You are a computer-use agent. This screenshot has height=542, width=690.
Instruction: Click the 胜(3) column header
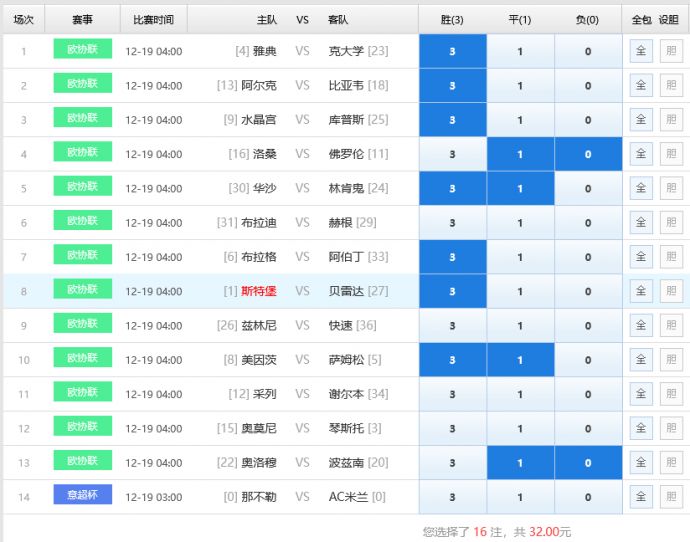point(452,20)
